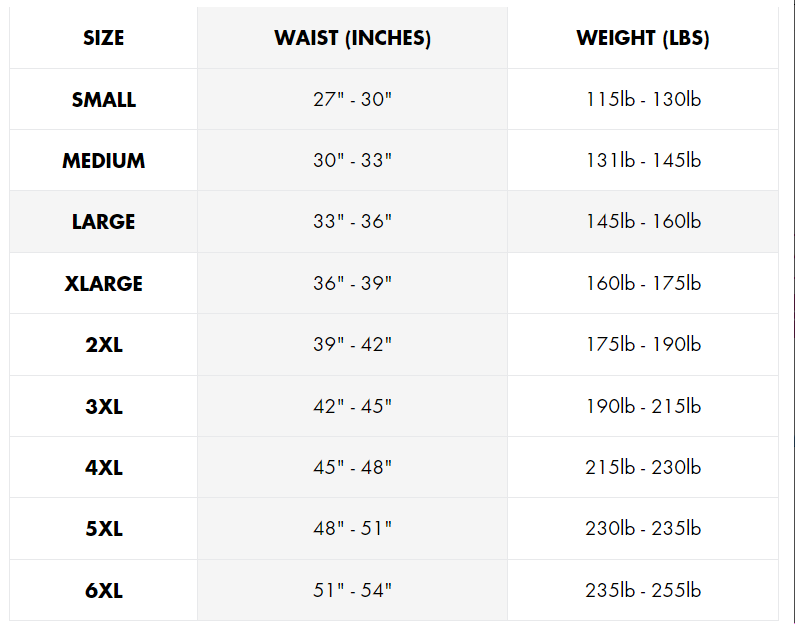Select the SMALL size row label
Image resolution: width=795 pixels, height=624 pixels.
click(x=104, y=100)
